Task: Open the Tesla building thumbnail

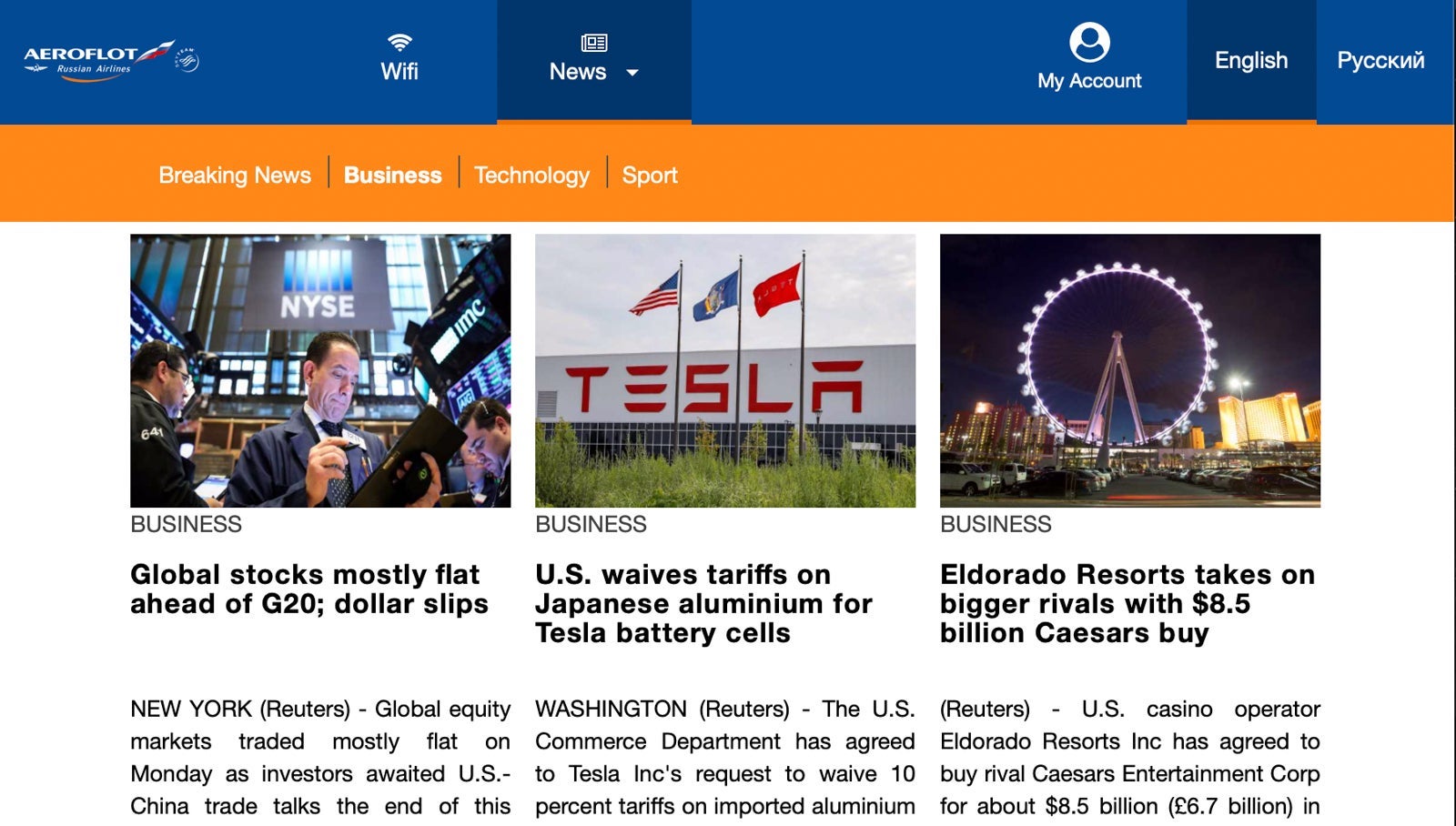Action: (725, 370)
